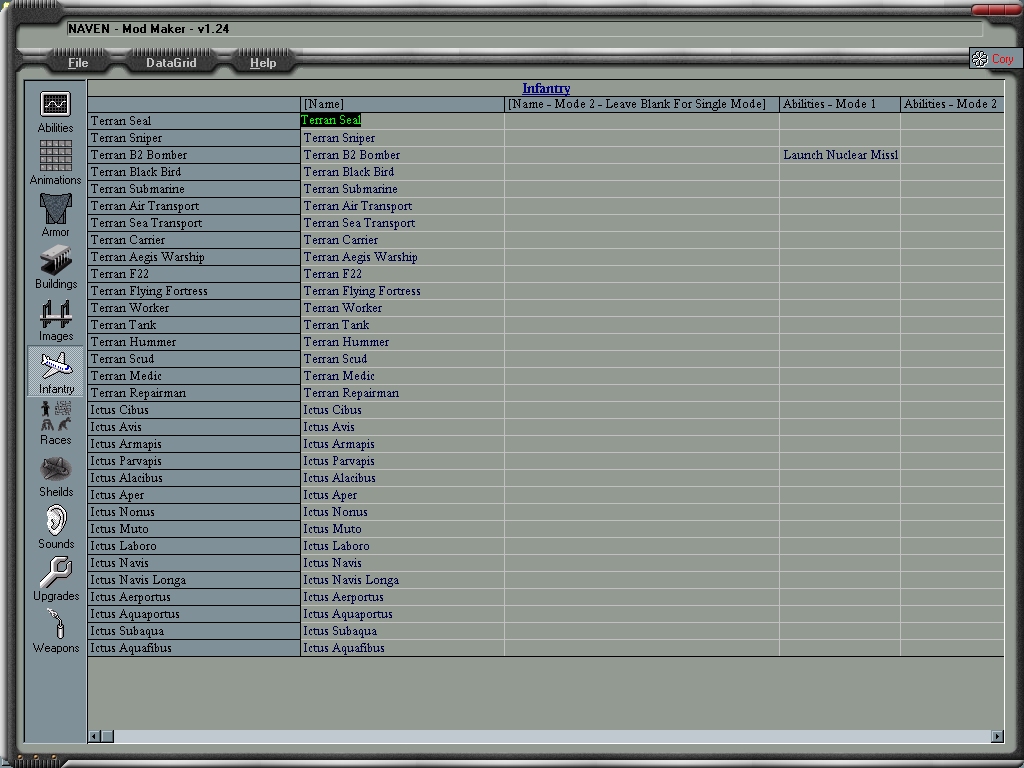
Task: Click the Infantry title link
Action: 546,89
